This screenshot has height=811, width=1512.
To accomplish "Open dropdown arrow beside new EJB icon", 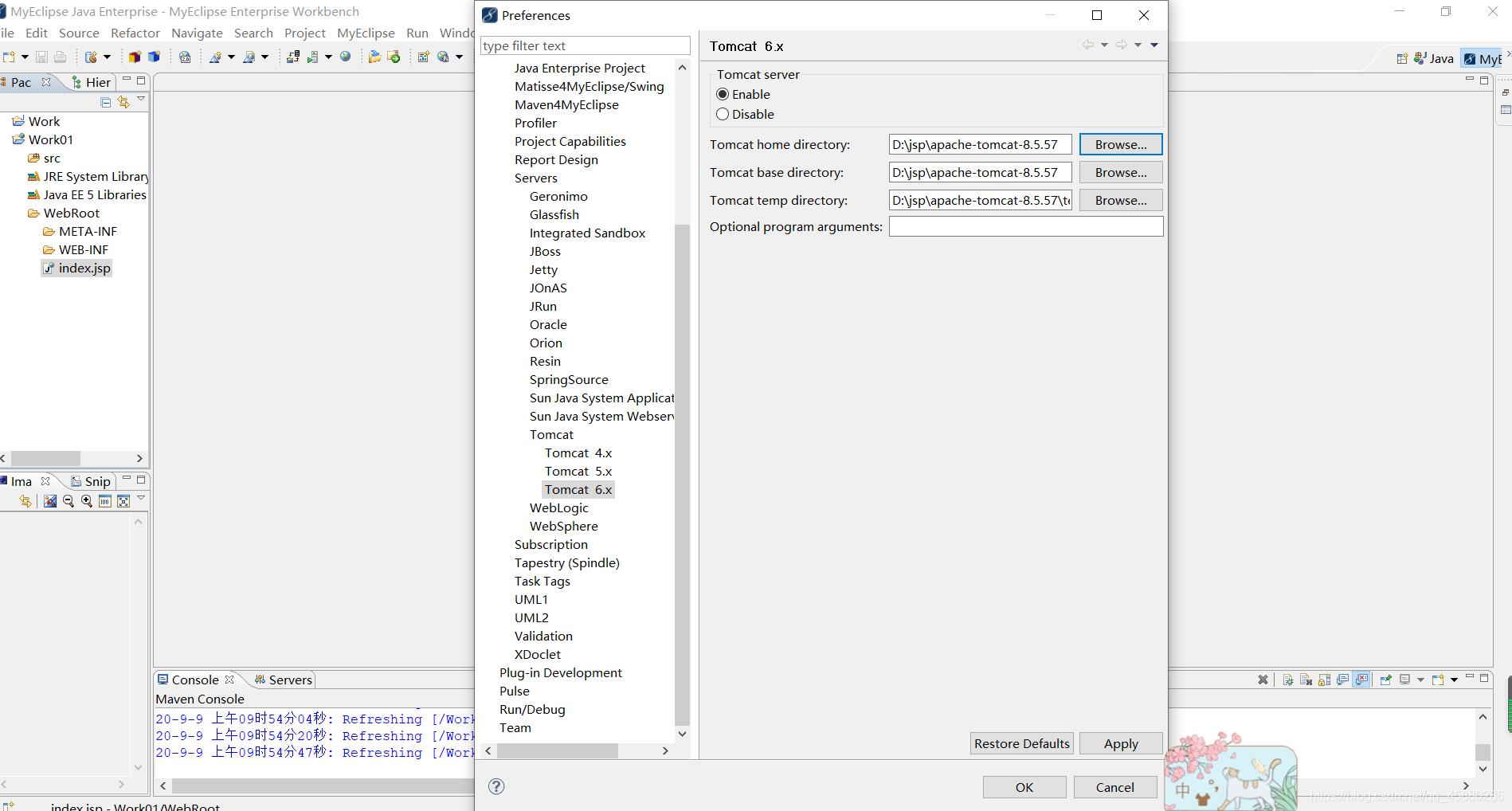I will (x=107, y=57).
